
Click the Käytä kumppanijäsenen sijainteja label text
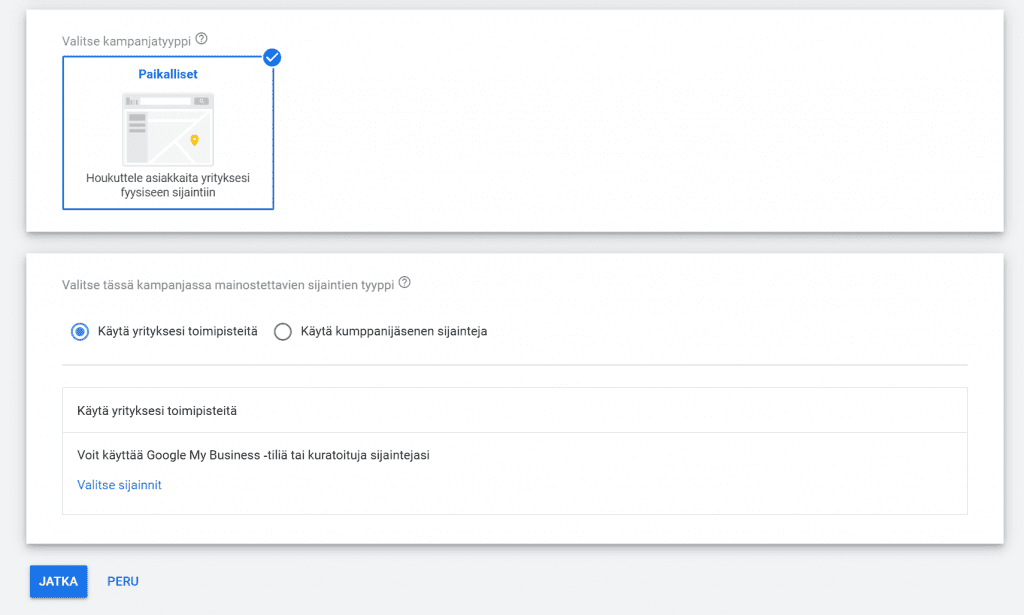tap(393, 332)
